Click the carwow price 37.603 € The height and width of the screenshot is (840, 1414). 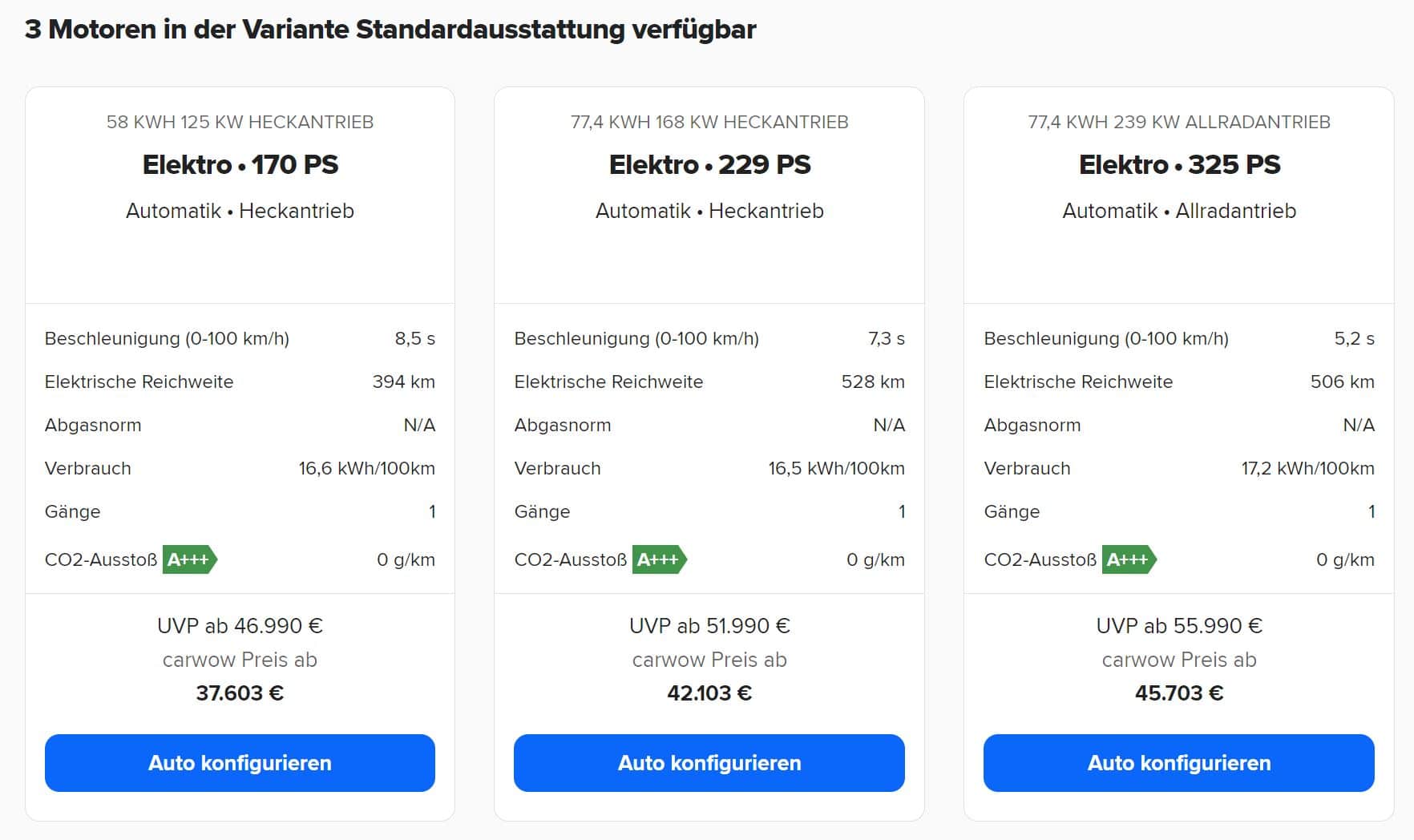[x=240, y=693]
